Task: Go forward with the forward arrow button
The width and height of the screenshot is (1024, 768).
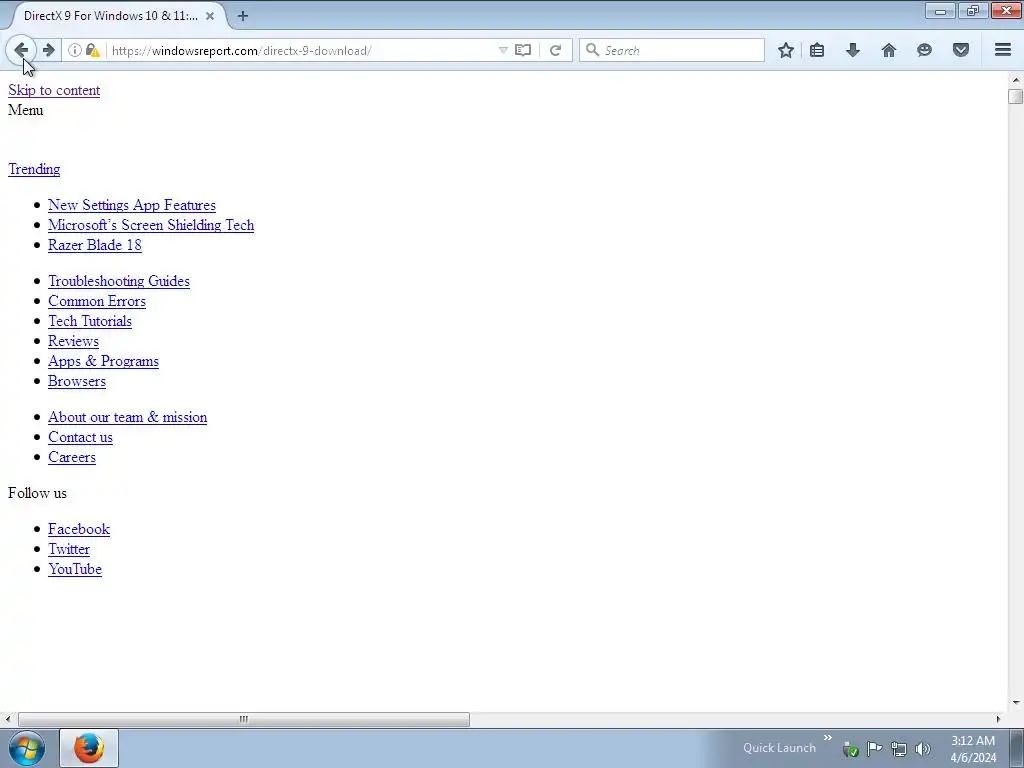Action: [x=49, y=50]
